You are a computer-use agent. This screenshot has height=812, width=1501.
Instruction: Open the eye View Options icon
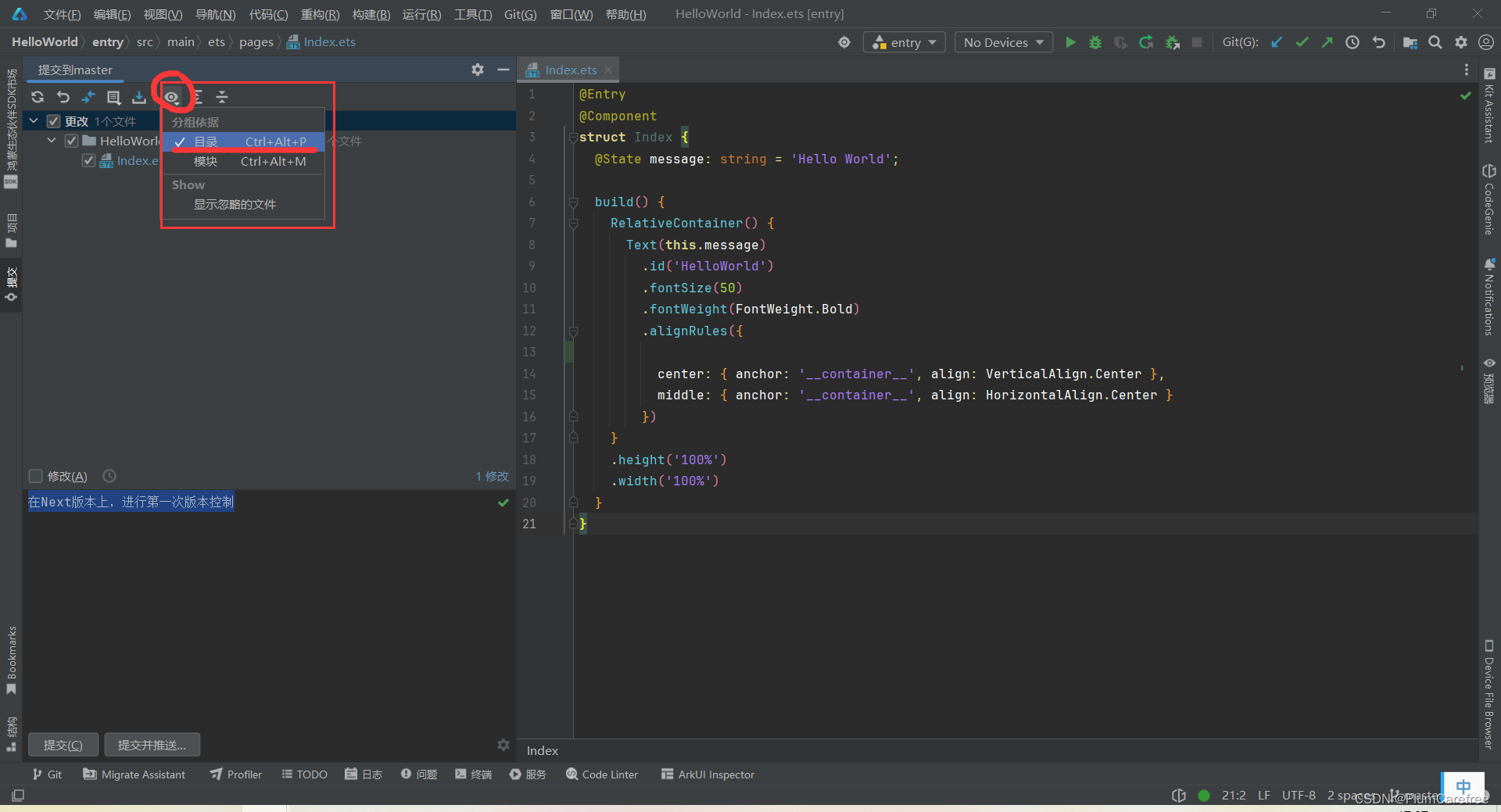172,97
